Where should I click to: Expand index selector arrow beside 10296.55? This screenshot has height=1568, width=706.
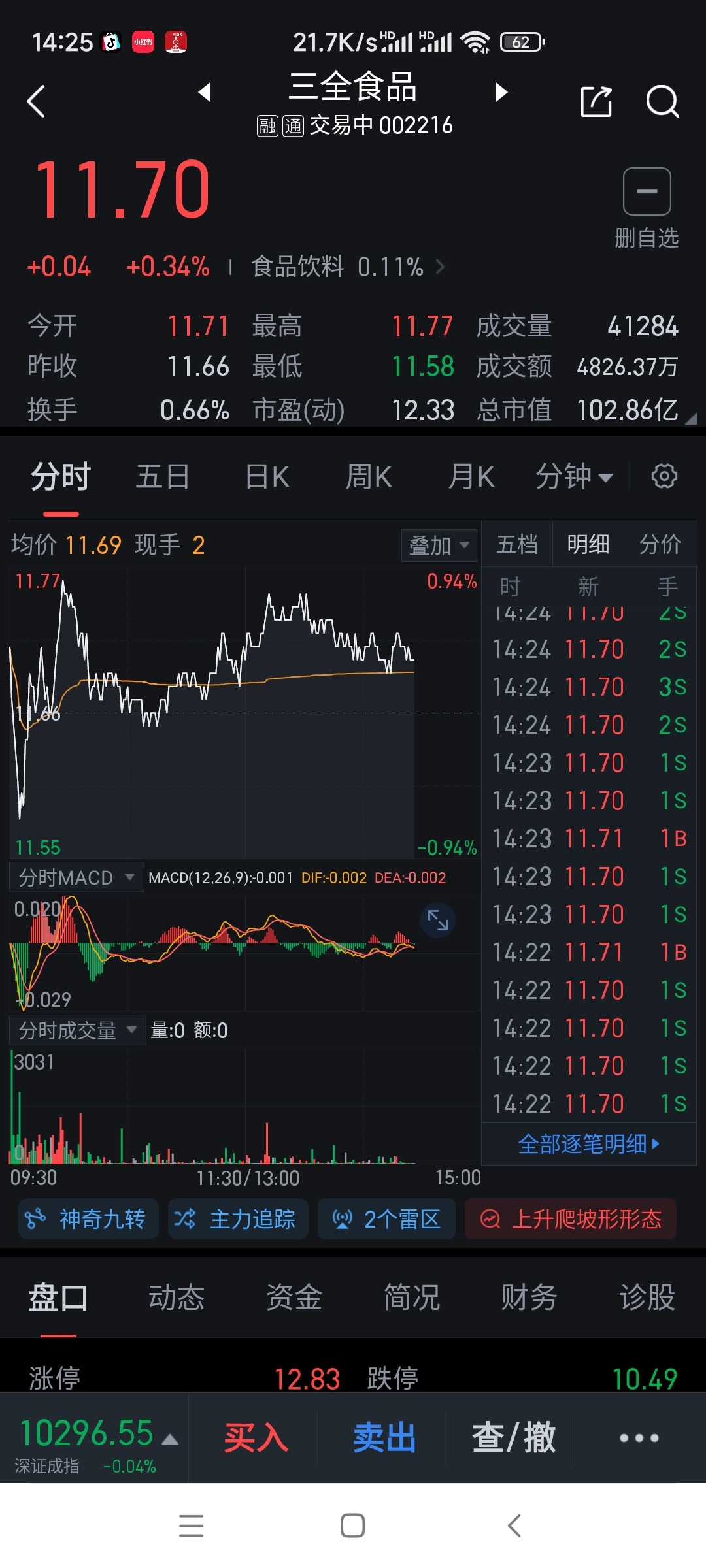170,1439
